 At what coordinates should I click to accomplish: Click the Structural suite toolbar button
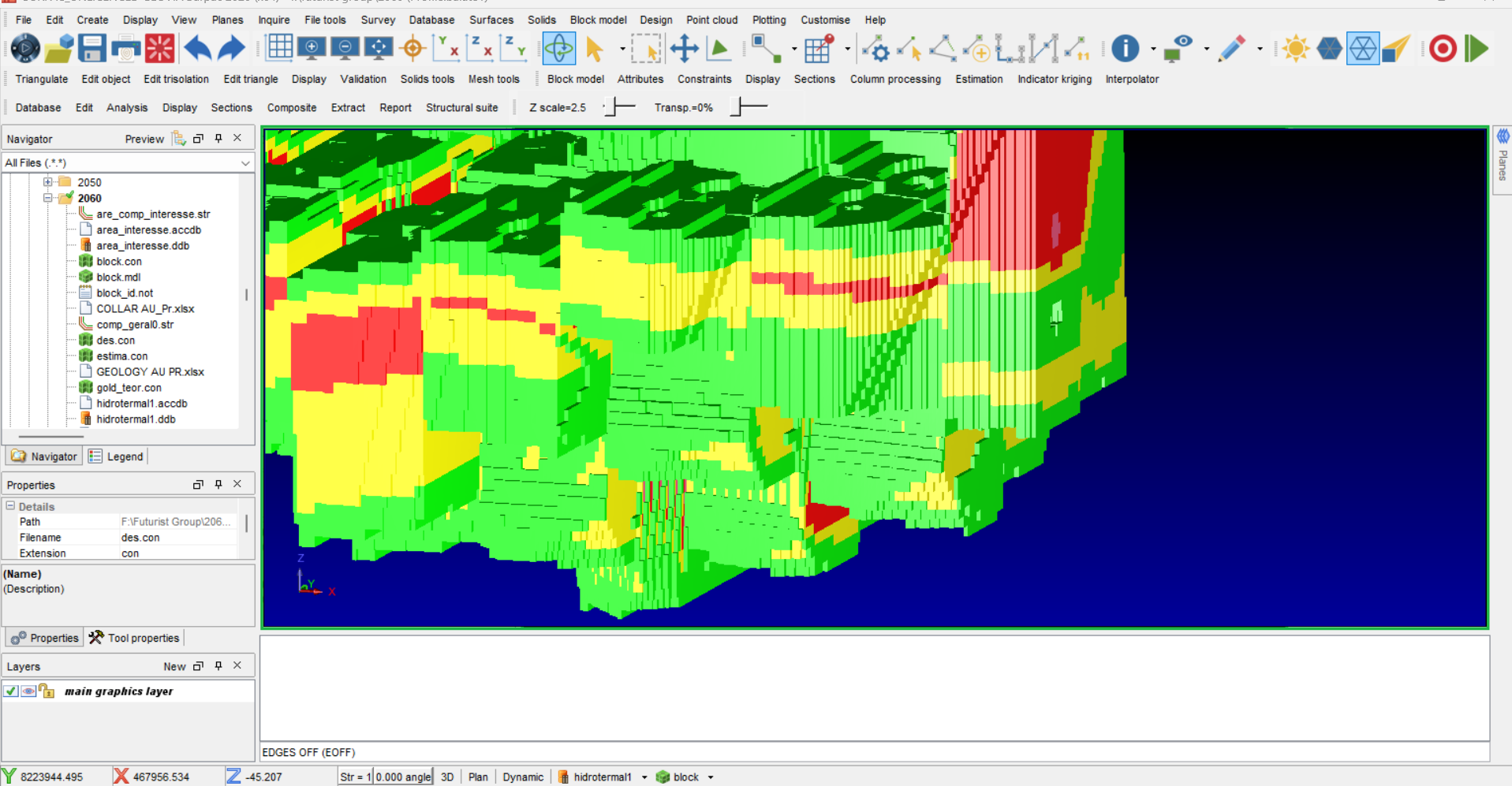[461, 107]
